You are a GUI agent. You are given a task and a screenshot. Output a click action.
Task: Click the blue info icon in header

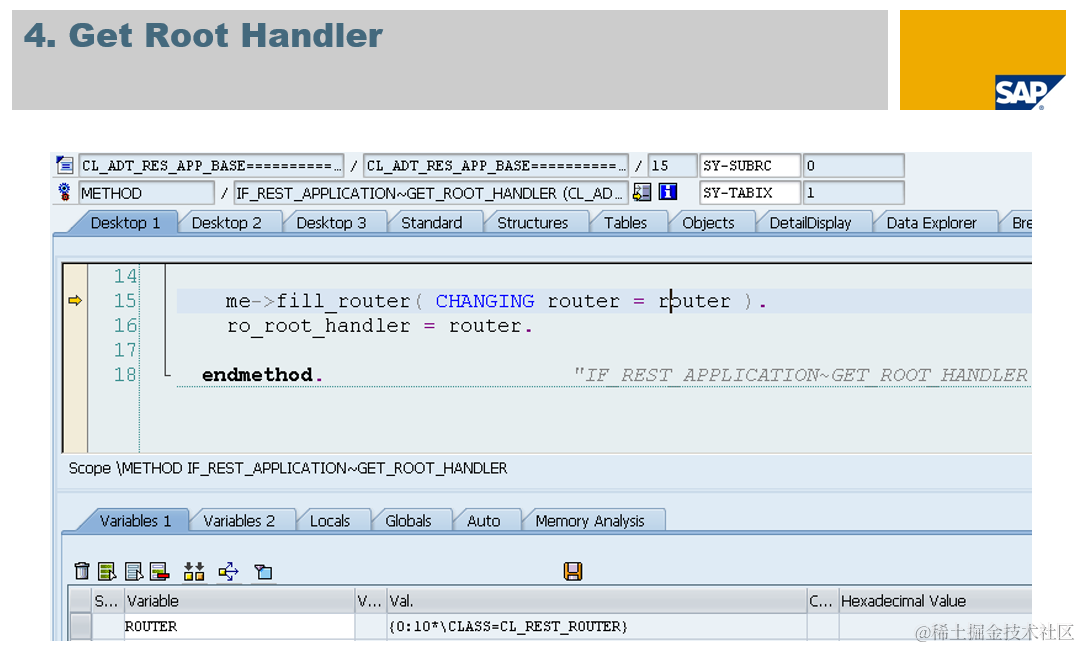pos(668,192)
